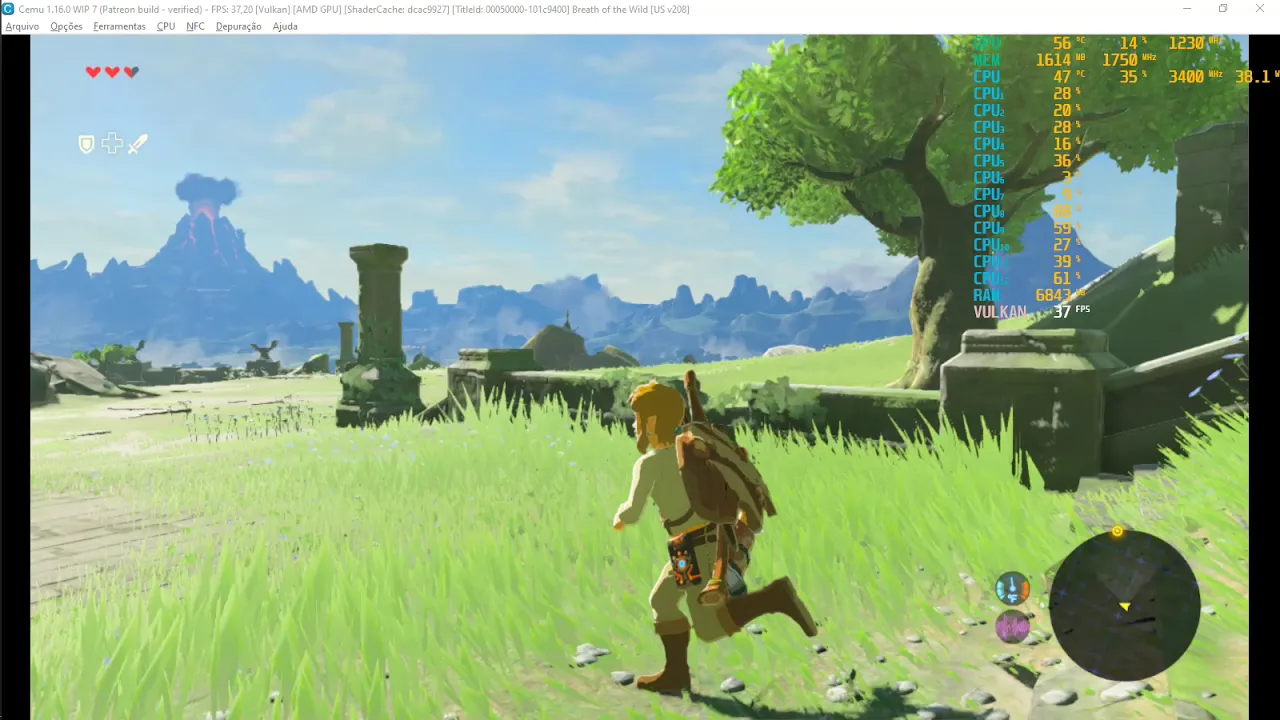The width and height of the screenshot is (1280, 720).
Task: Click the CPU power value 38.1 W
Action: (x=1252, y=77)
